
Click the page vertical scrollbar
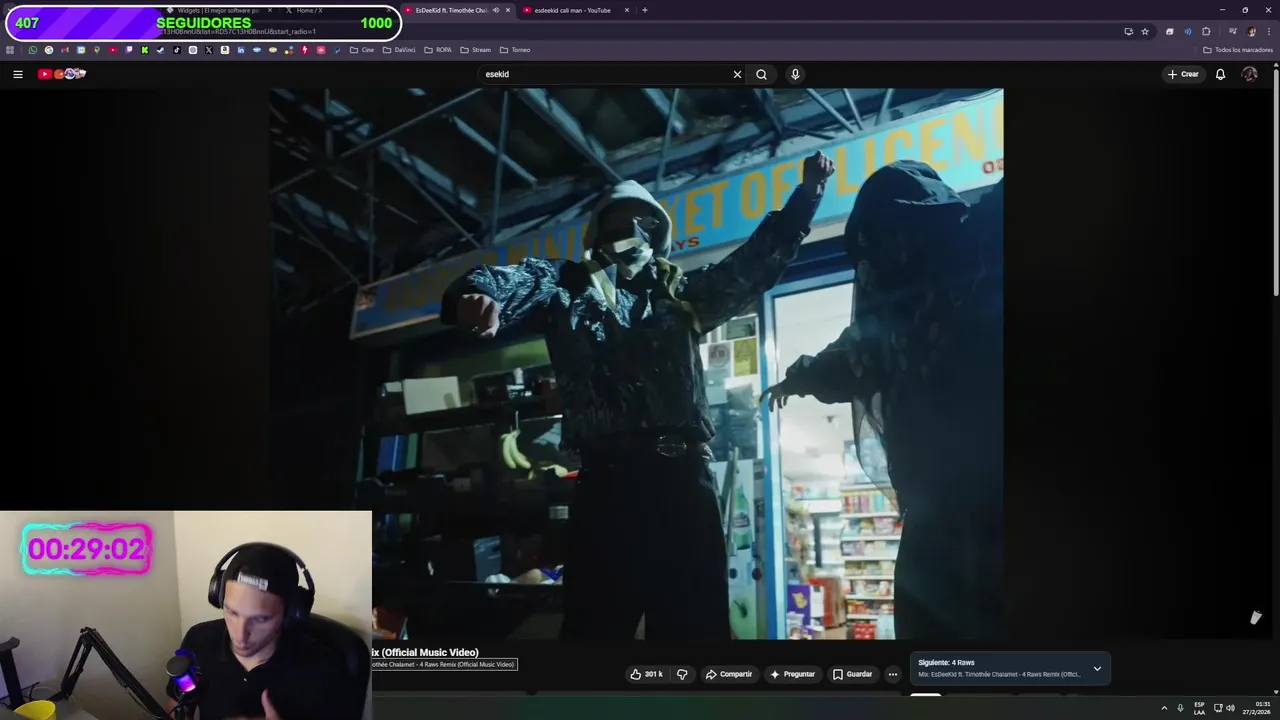point(1276,180)
